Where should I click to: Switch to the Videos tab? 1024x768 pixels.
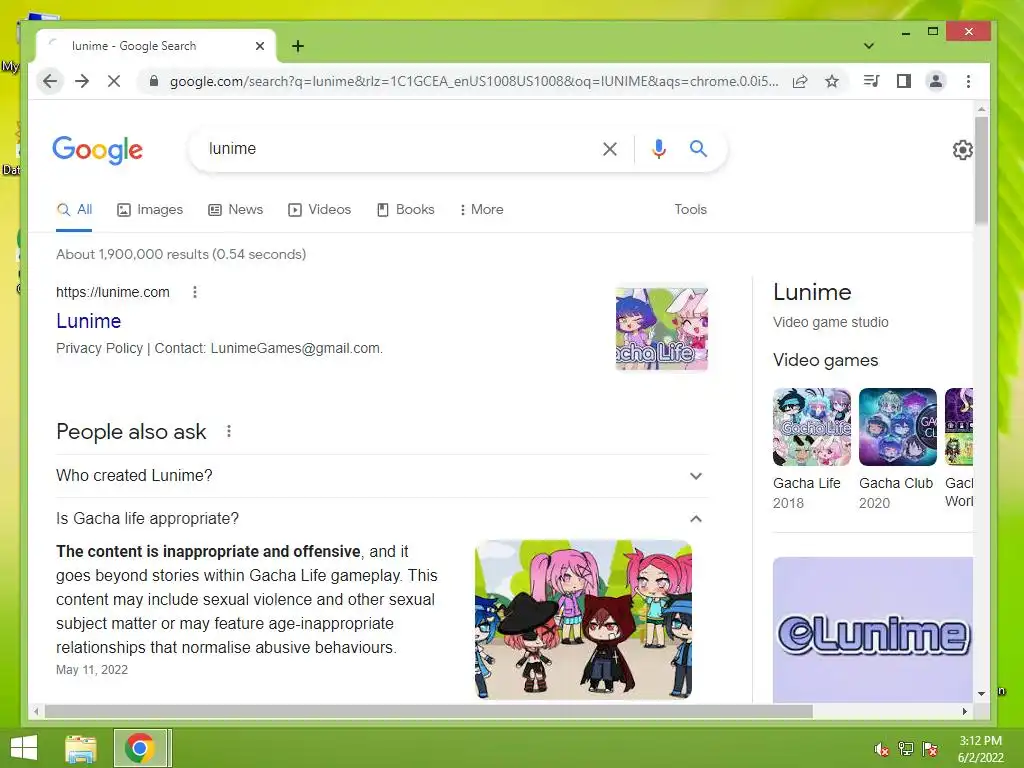pos(319,210)
